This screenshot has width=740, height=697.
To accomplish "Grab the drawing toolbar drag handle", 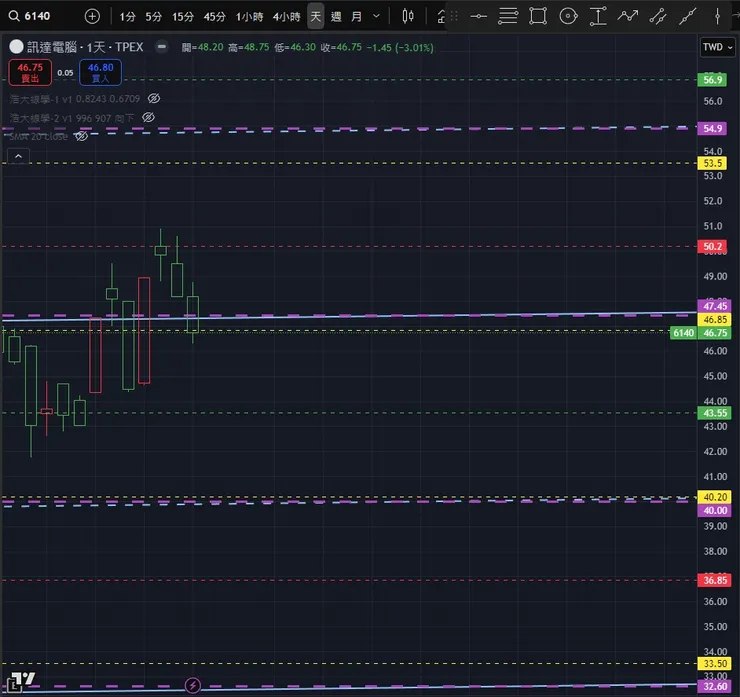I will pos(454,17).
